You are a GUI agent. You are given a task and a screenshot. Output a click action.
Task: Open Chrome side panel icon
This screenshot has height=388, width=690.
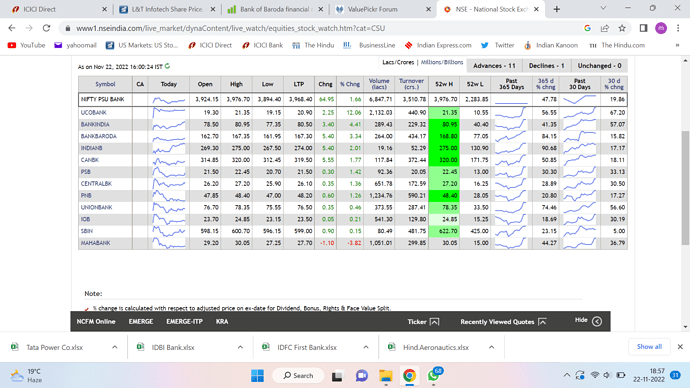(x=643, y=28)
